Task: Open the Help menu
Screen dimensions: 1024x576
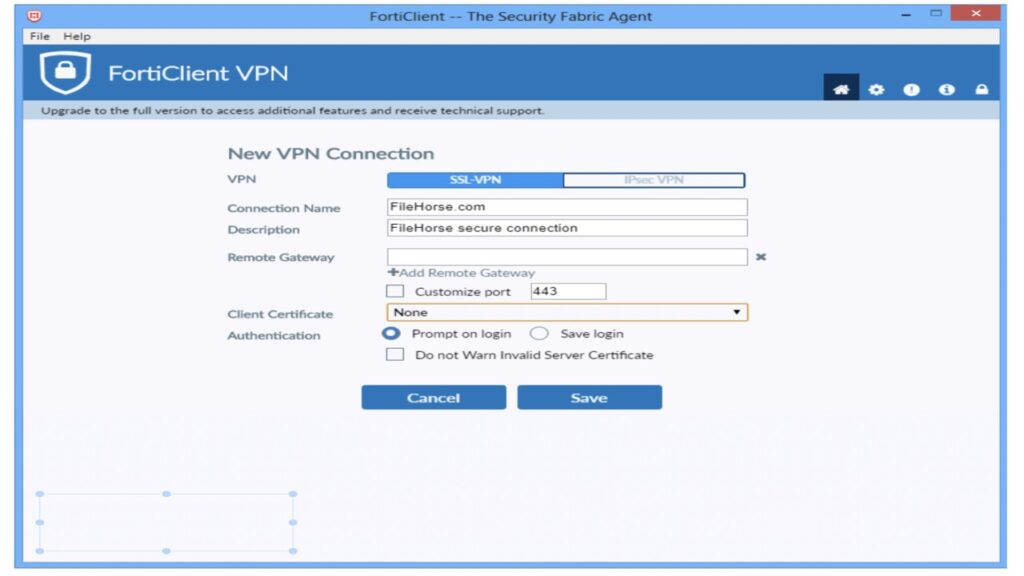Action: [x=77, y=36]
